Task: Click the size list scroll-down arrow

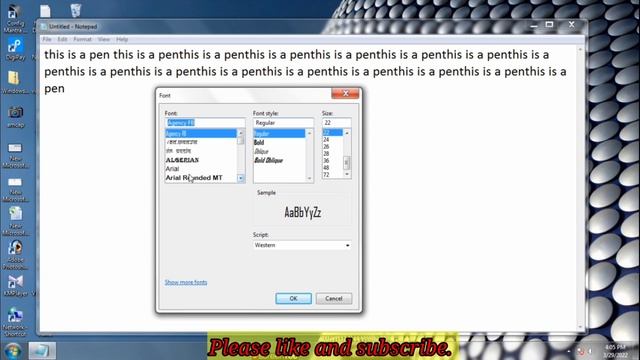Action: 347,175
